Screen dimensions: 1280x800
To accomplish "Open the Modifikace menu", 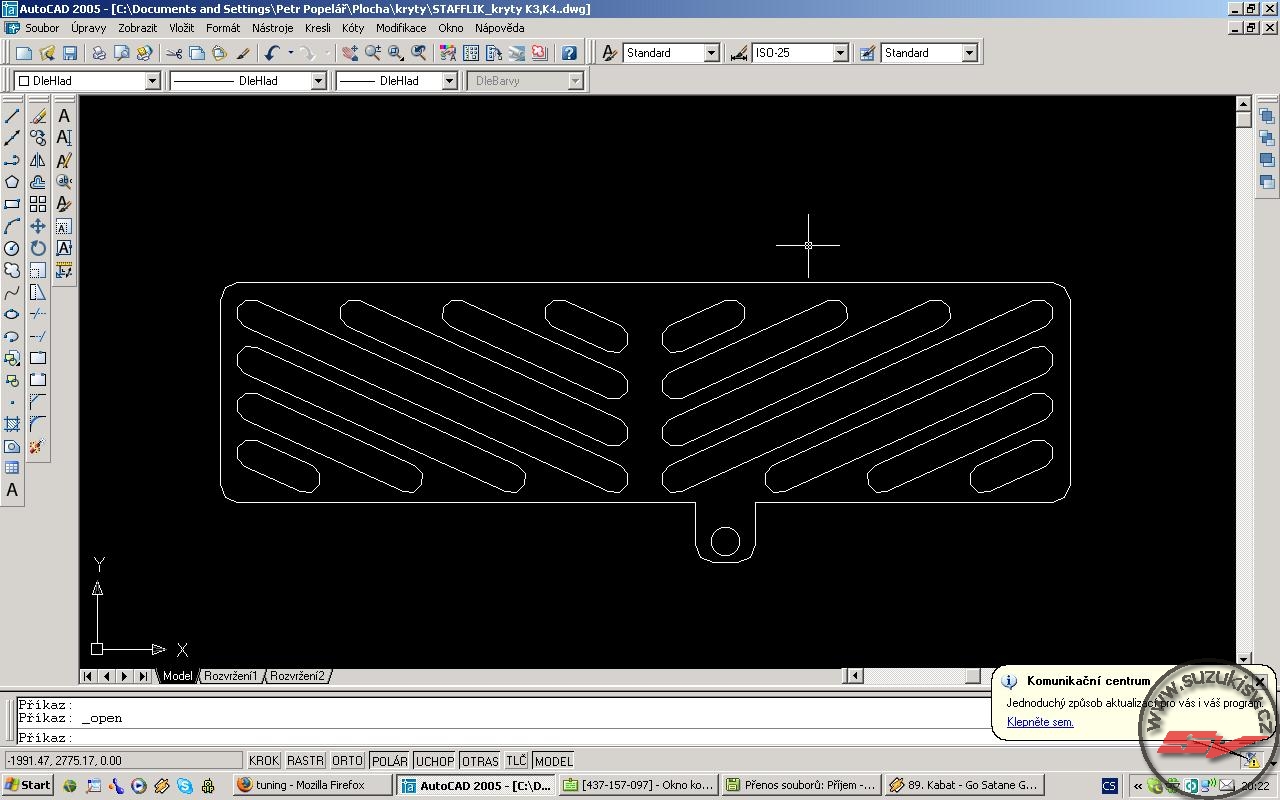I will 401,28.
